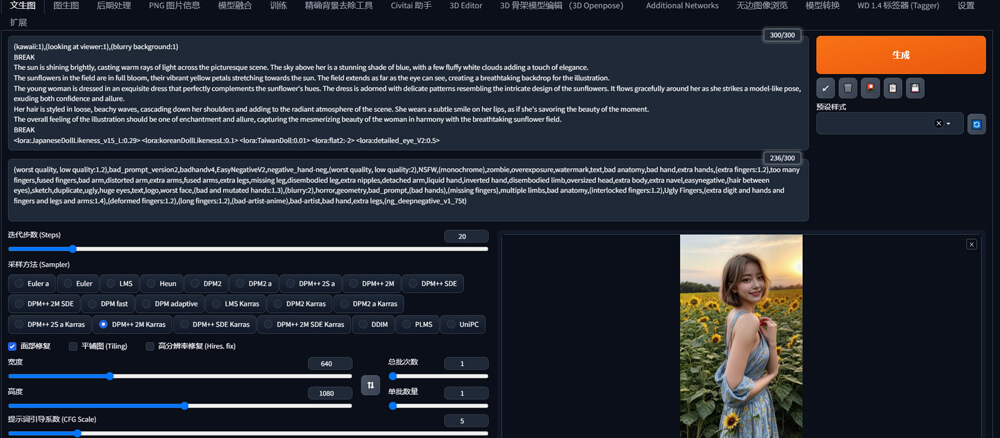Click the clipboard icon to apply styles
Screen dimensions: 1000x438
pos(892,89)
